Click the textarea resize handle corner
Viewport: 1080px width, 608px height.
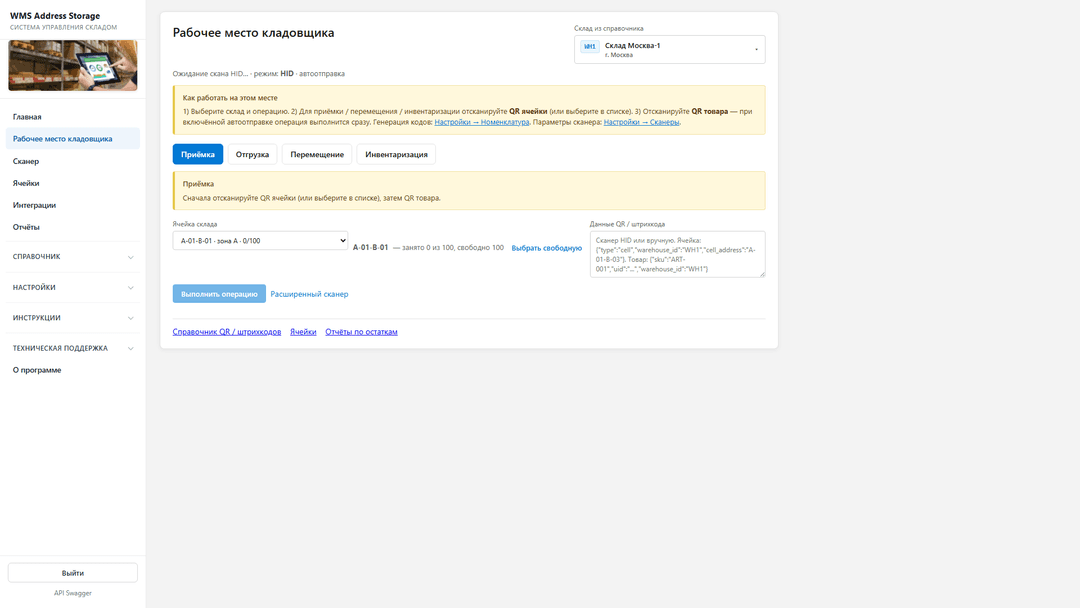[x=762, y=274]
